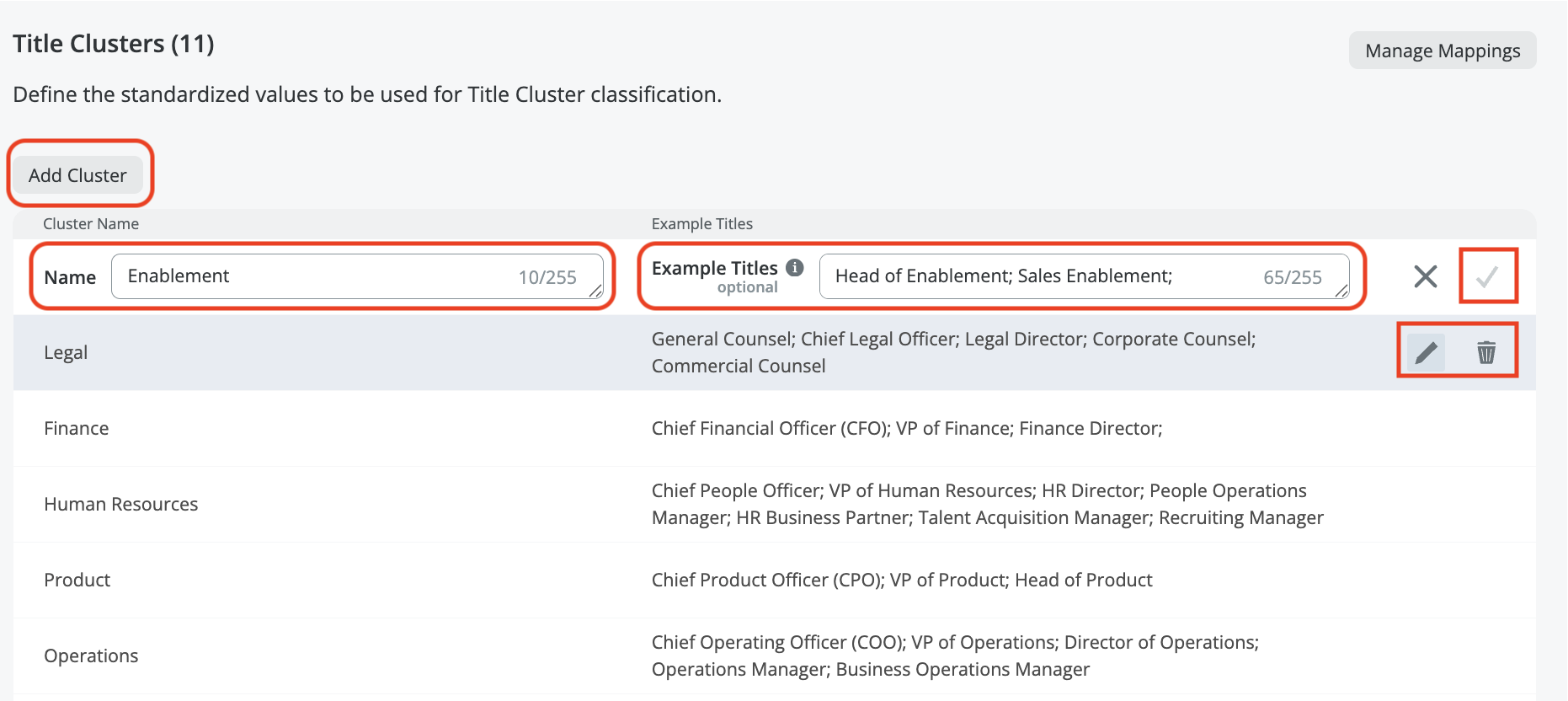Grab the Example Titles field resize handle

coord(1341,292)
